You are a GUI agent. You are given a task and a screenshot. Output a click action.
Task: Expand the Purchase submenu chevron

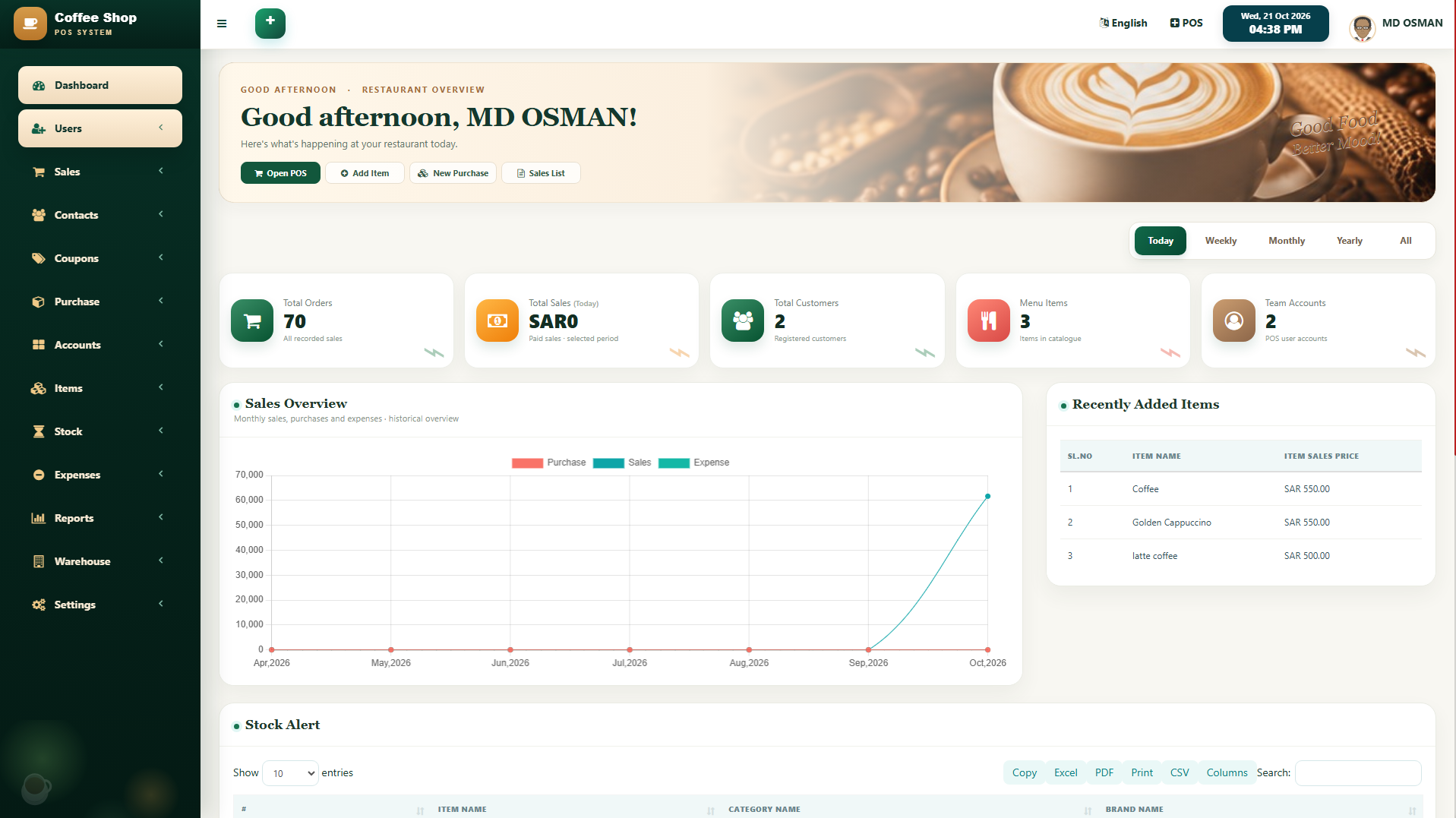point(161,301)
